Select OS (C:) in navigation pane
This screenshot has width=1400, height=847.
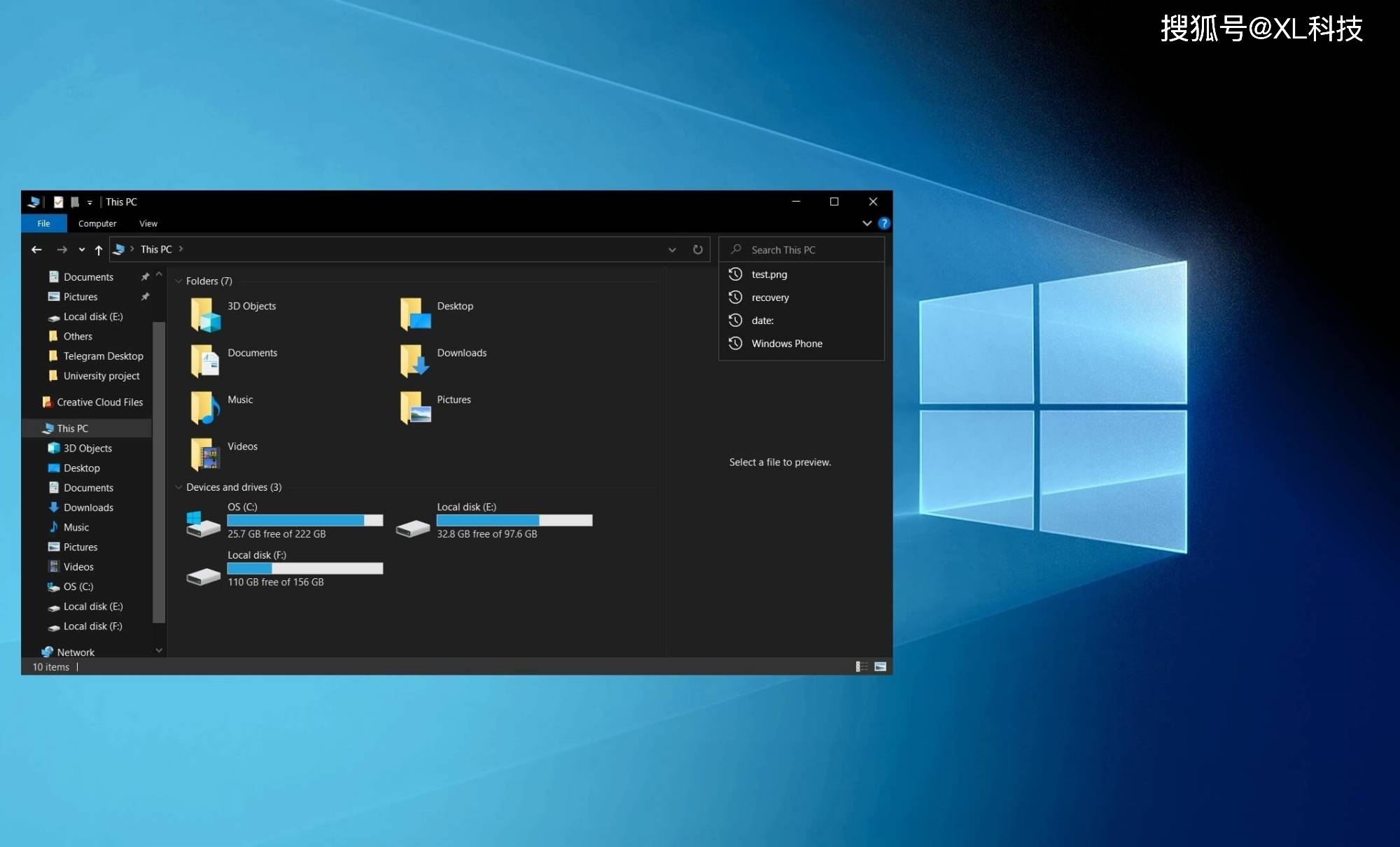[78, 587]
